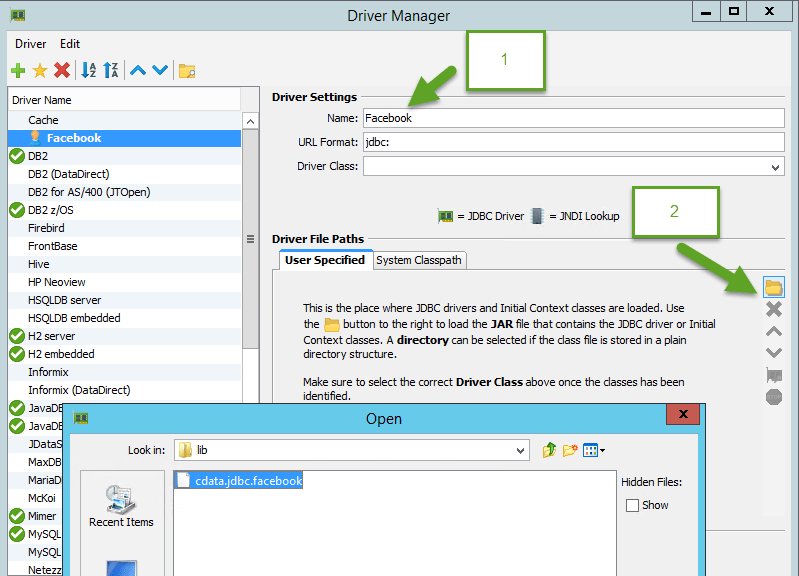Minimize the Driver Manager window
This screenshot has width=799, height=576.
click(x=706, y=11)
